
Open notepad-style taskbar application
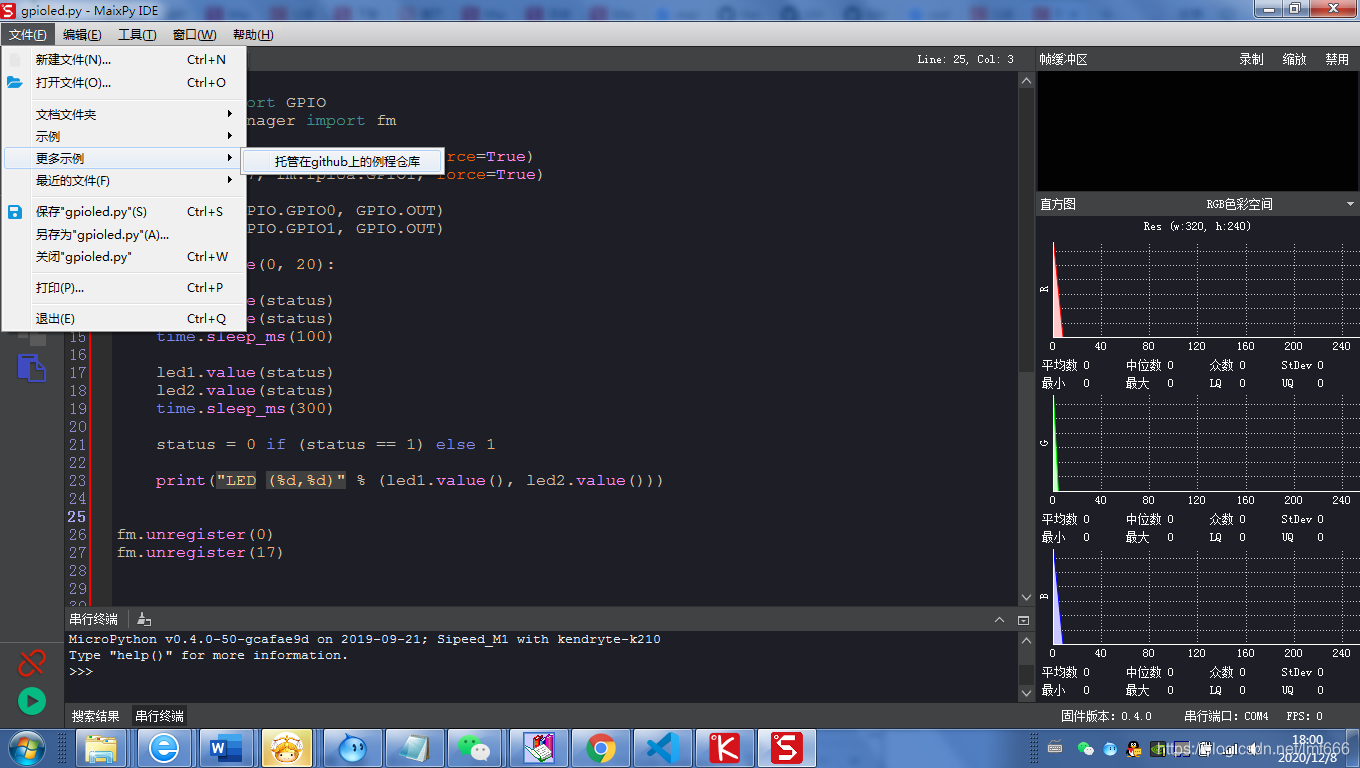pos(413,748)
